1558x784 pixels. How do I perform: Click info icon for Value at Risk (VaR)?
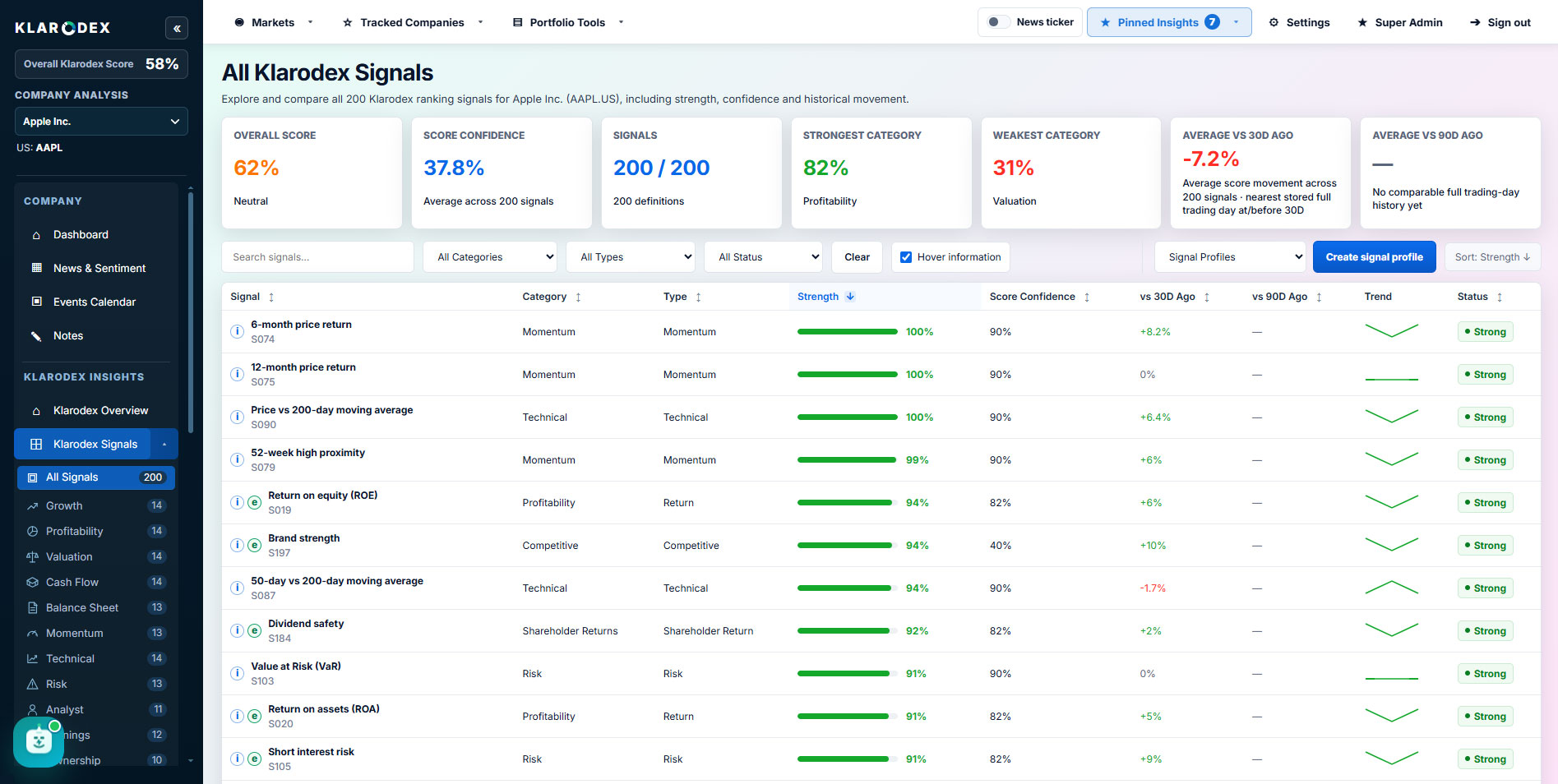coord(237,674)
